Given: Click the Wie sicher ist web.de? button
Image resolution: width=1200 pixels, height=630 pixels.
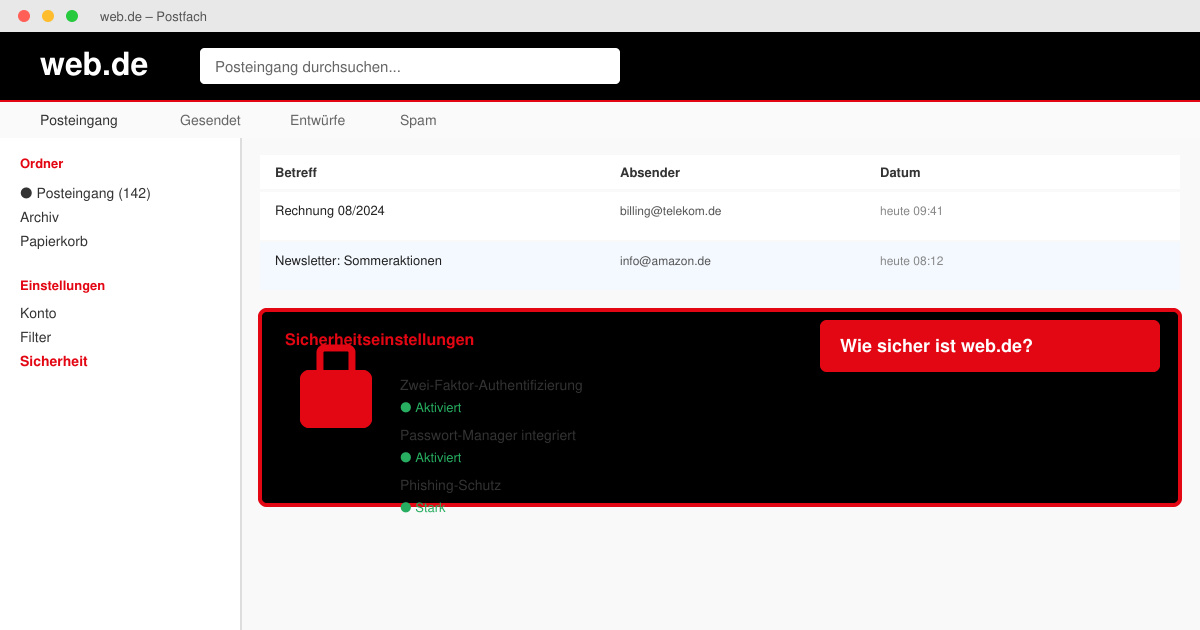Looking at the screenshot, I should [x=990, y=346].
